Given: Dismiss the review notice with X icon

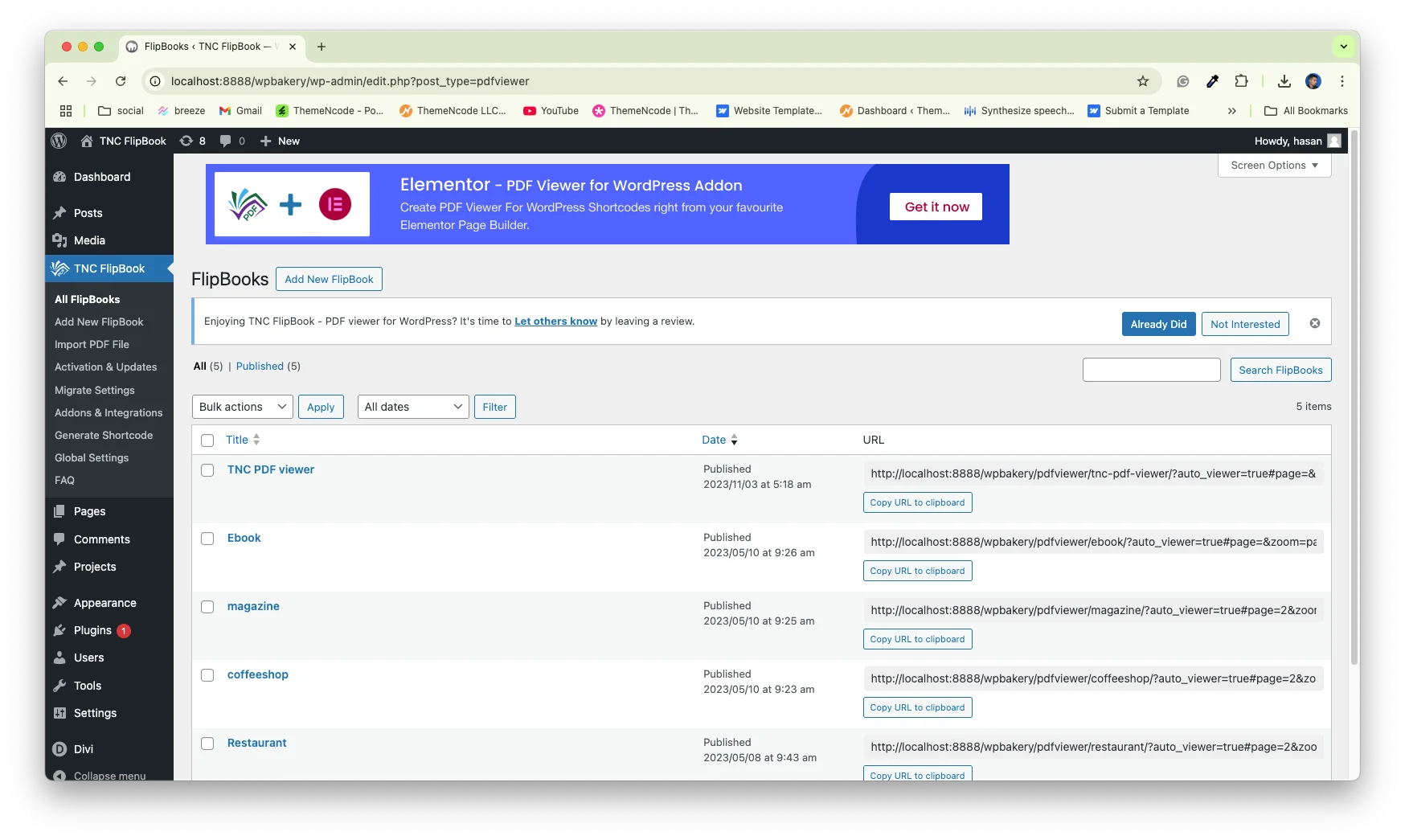Looking at the screenshot, I should coord(1314,323).
